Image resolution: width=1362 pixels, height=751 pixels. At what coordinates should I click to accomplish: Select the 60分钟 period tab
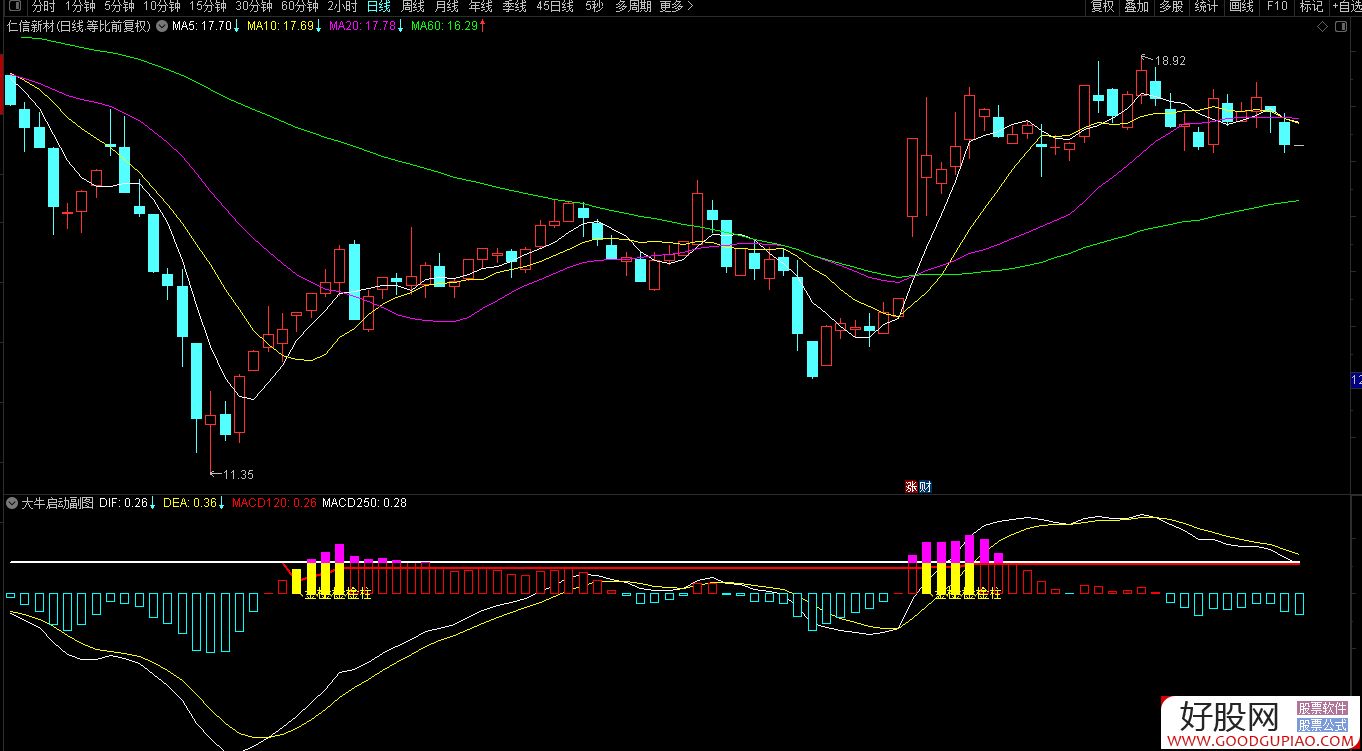pyautogui.click(x=299, y=7)
